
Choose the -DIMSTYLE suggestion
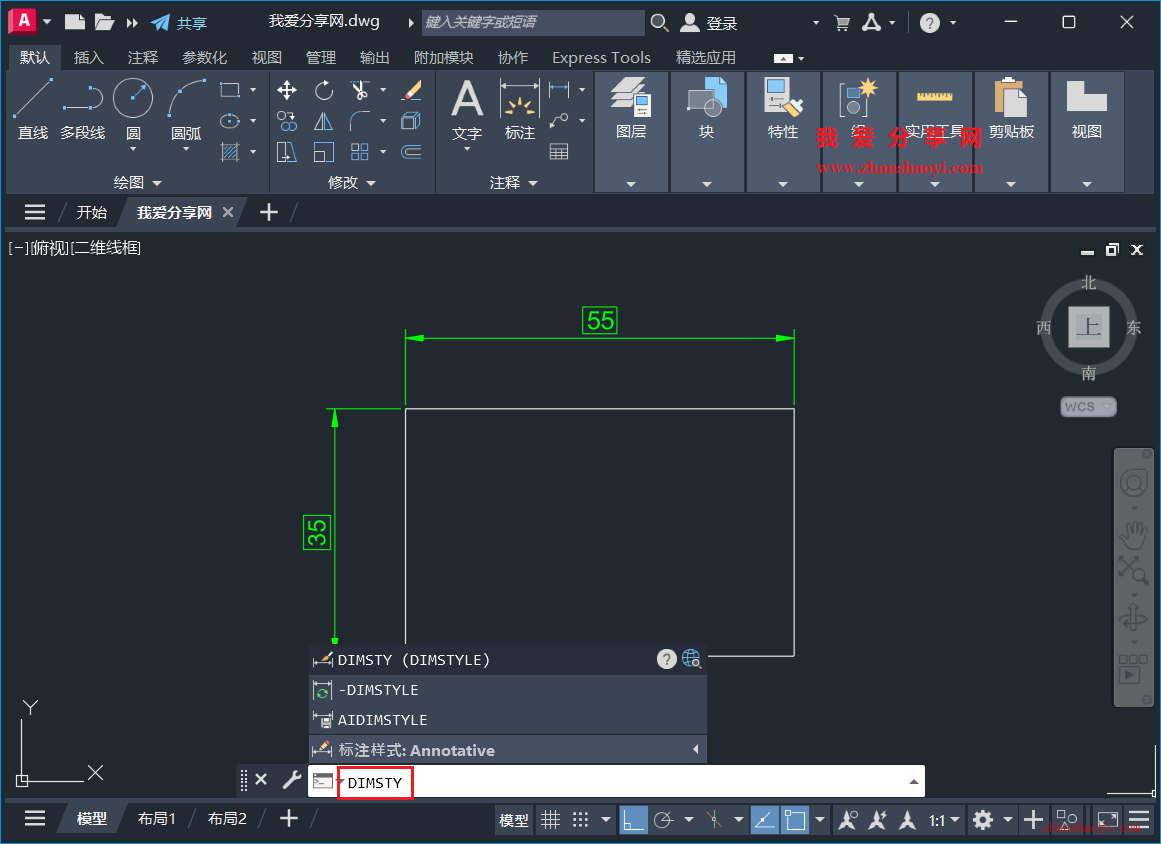point(507,690)
